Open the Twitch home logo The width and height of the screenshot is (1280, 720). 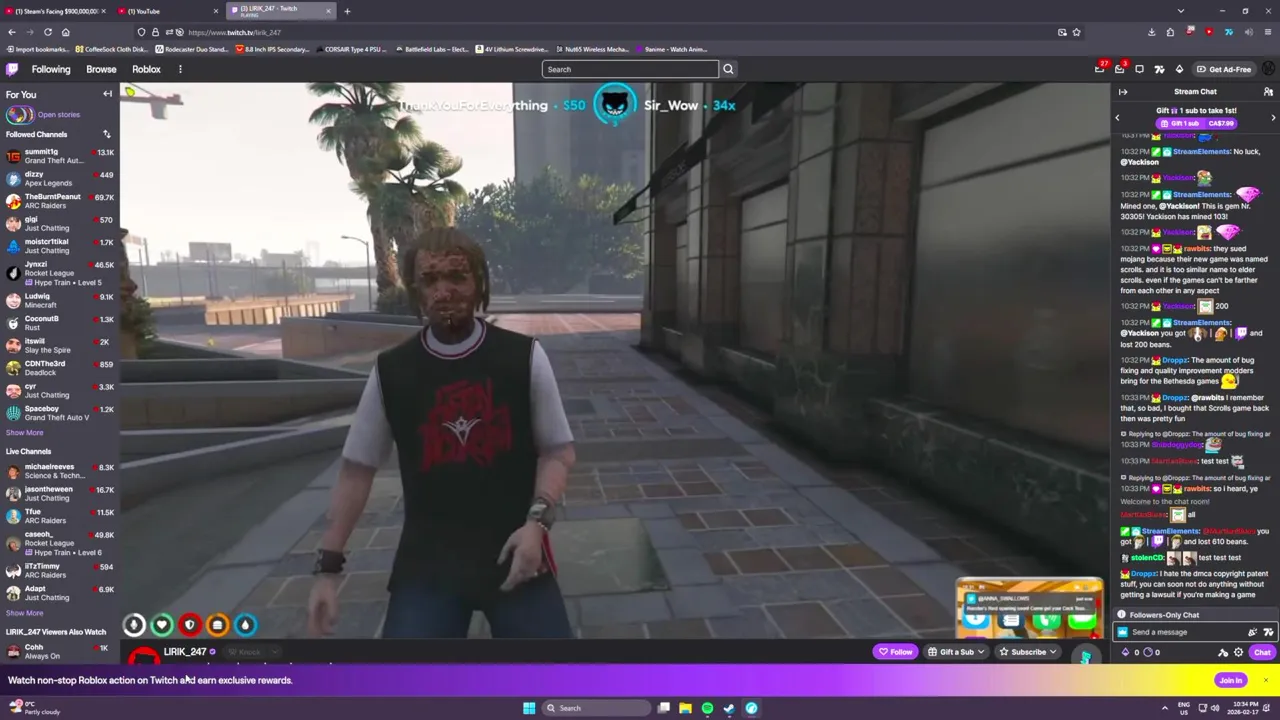[12, 69]
